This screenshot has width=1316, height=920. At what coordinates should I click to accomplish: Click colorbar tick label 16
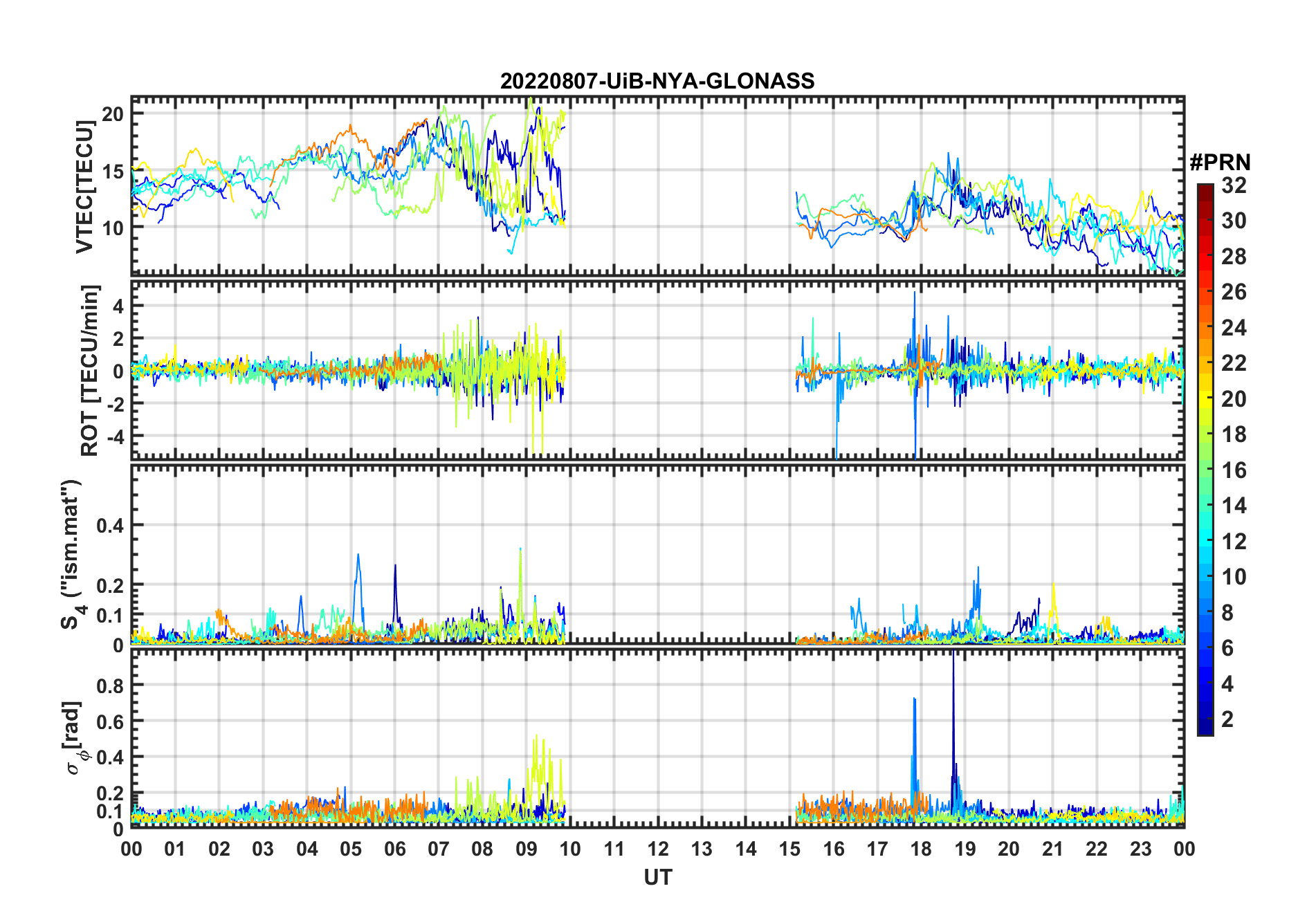(1234, 470)
